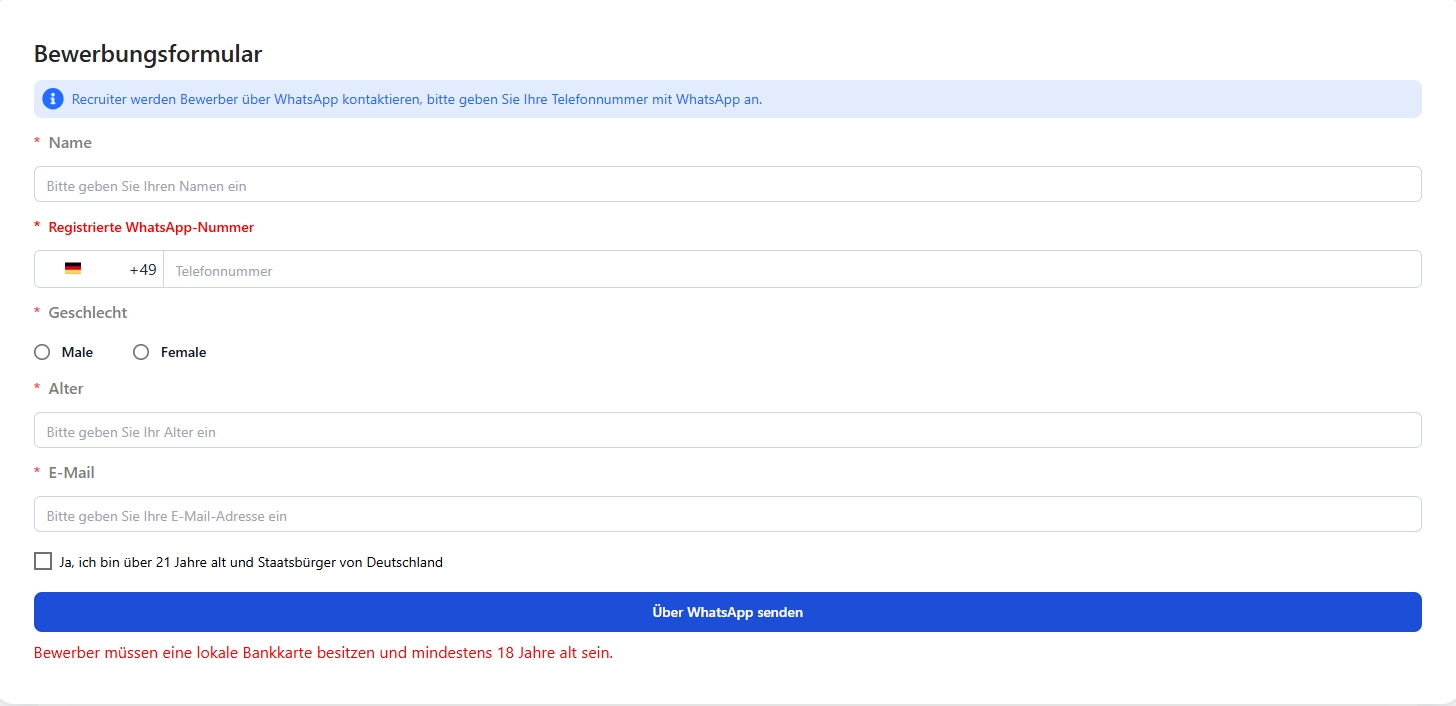
Task: Click the Alter field label
Action: [66, 389]
